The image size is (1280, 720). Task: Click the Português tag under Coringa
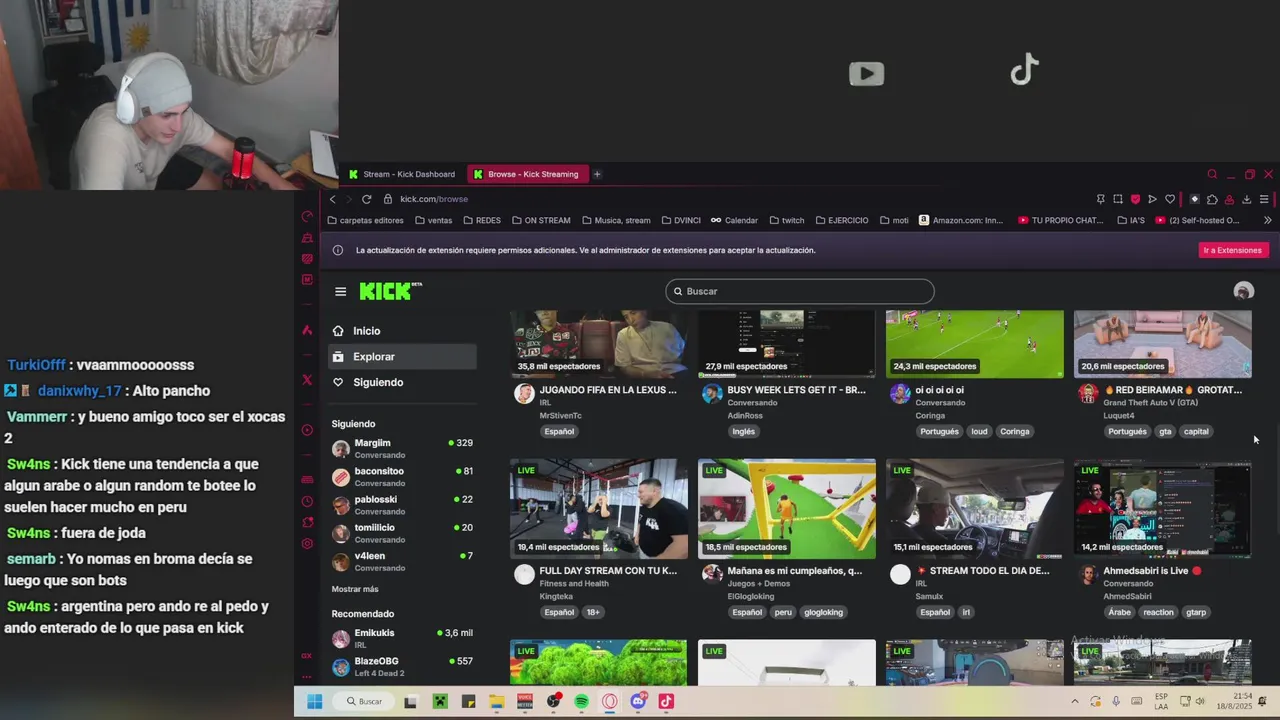point(939,432)
